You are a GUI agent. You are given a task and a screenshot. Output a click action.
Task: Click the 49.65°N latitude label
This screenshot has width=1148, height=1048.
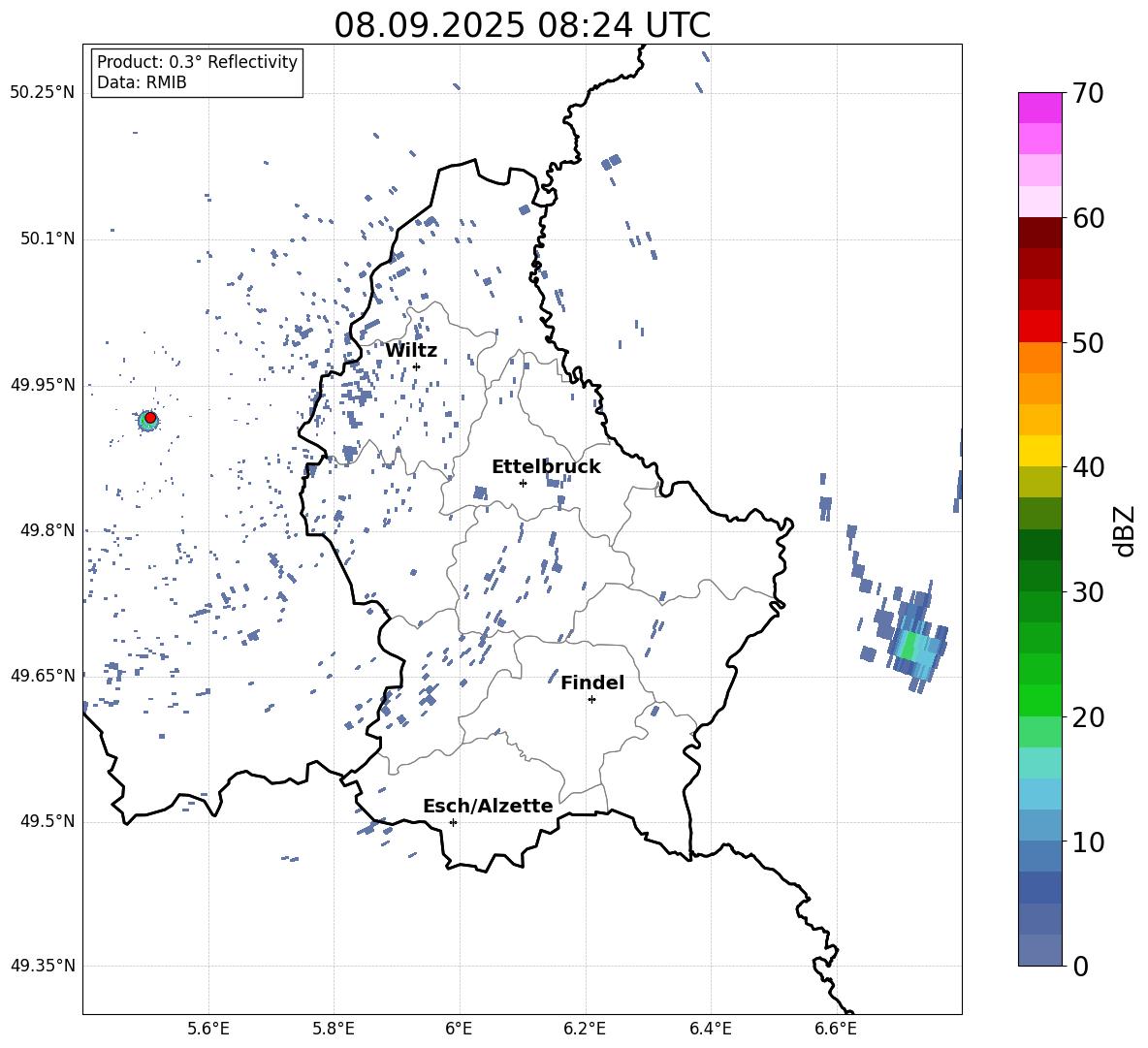point(43,676)
